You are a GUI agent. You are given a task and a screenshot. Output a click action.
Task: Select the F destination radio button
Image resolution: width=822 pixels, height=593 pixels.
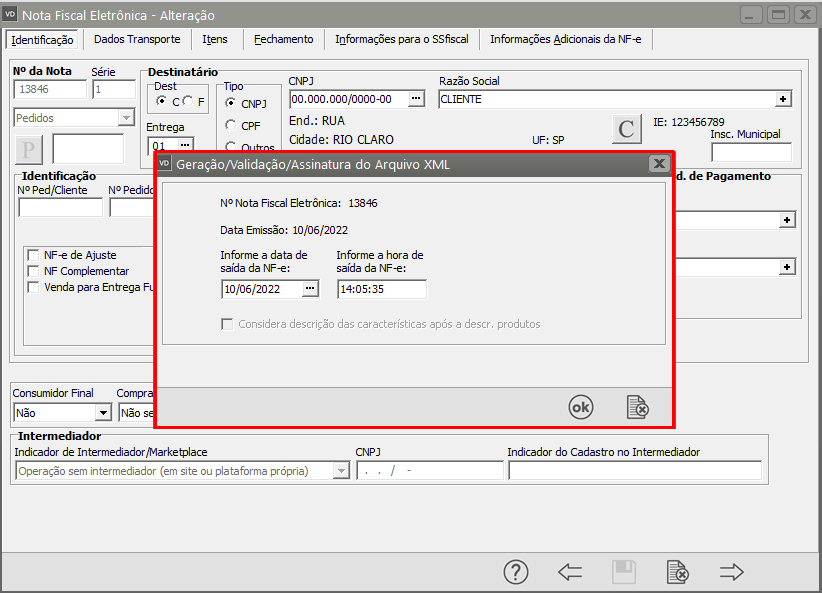click(187, 102)
